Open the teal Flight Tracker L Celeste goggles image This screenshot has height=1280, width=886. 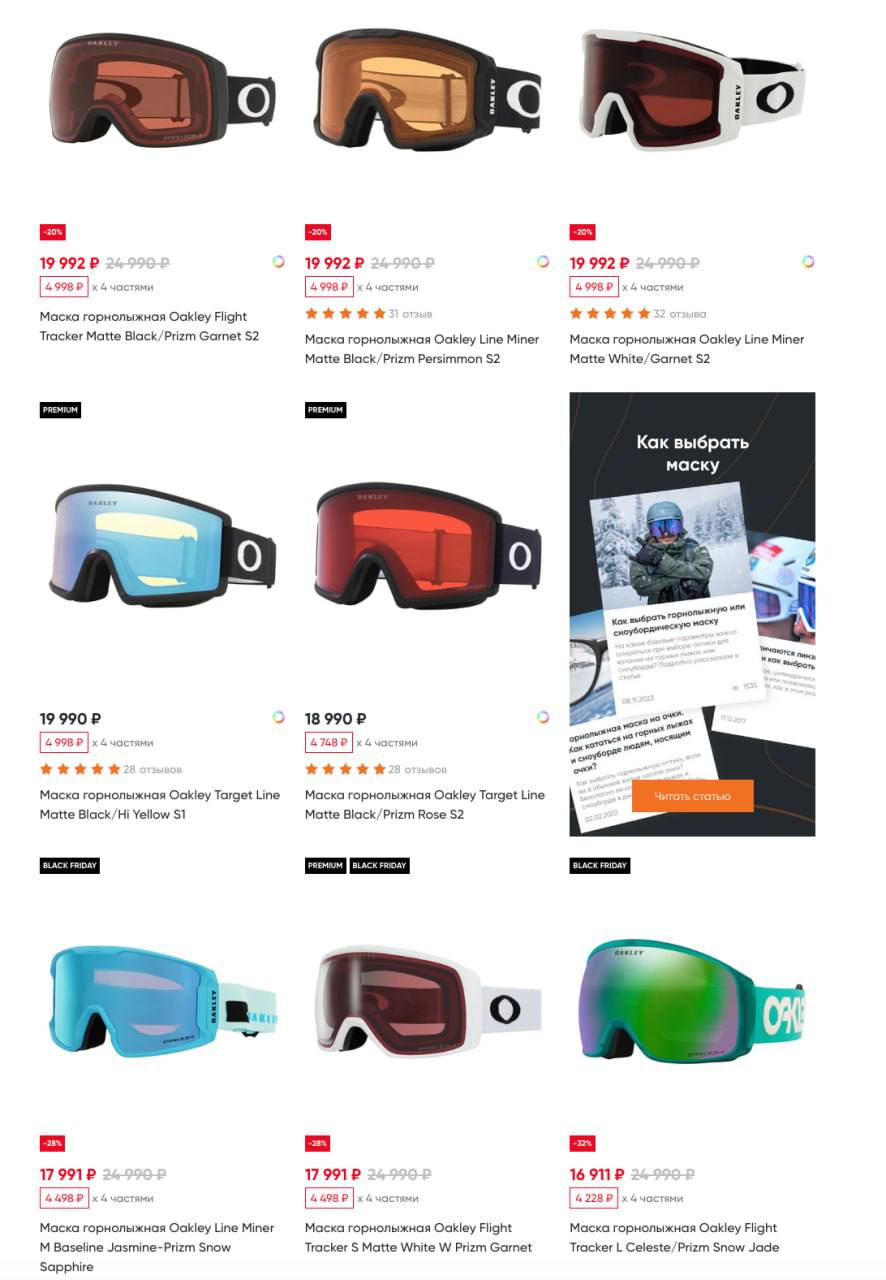pyautogui.click(x=692, y=1000)
